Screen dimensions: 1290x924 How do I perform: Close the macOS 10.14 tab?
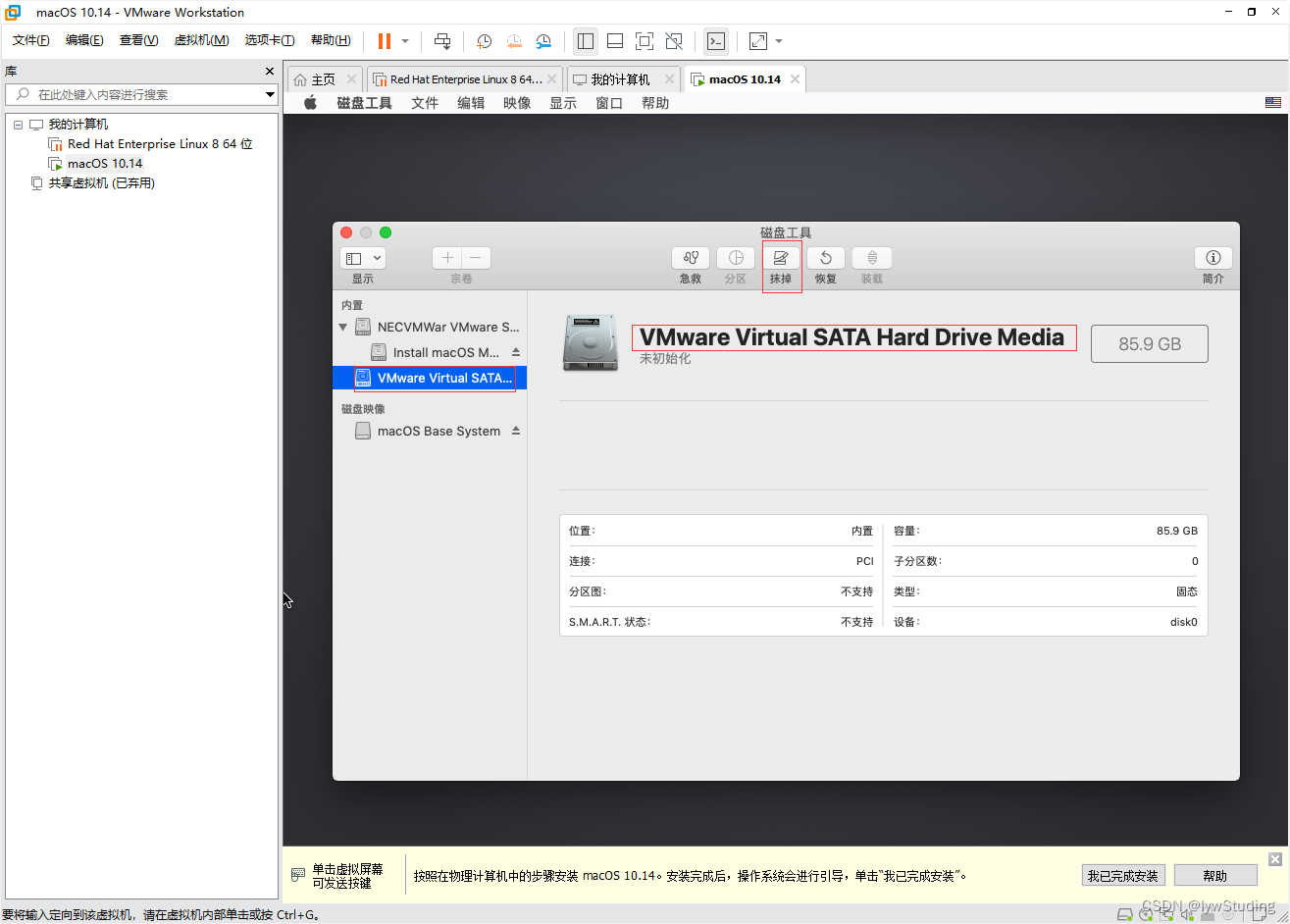coord(795,79)
